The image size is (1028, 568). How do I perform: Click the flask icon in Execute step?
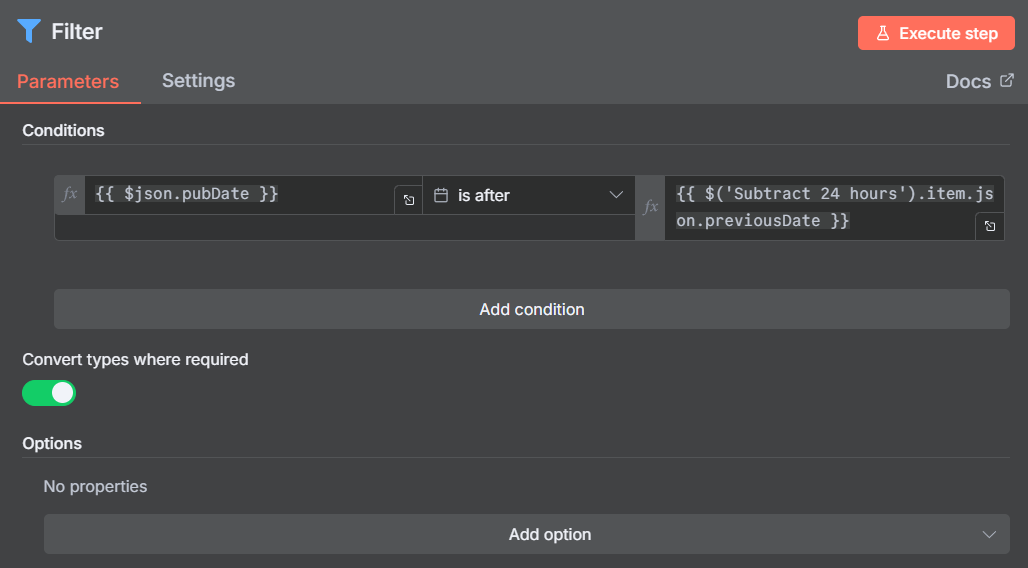click(x=883, y=33)
